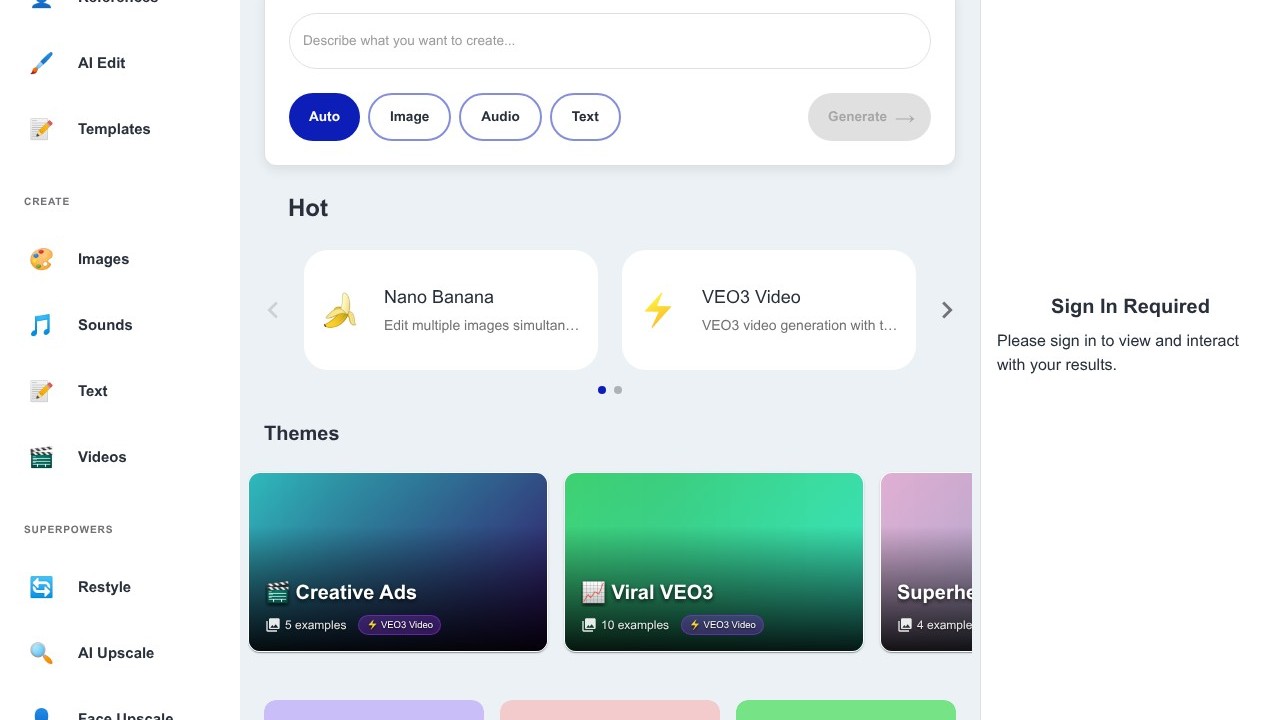
Task: Open the Videos clapperboard icon
Action: 41,457
